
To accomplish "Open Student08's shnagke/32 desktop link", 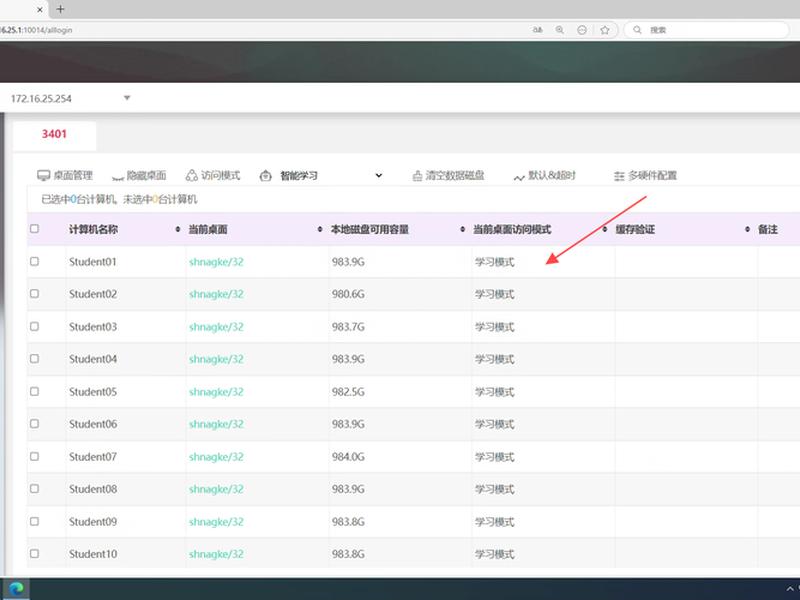I will [216, 489].
